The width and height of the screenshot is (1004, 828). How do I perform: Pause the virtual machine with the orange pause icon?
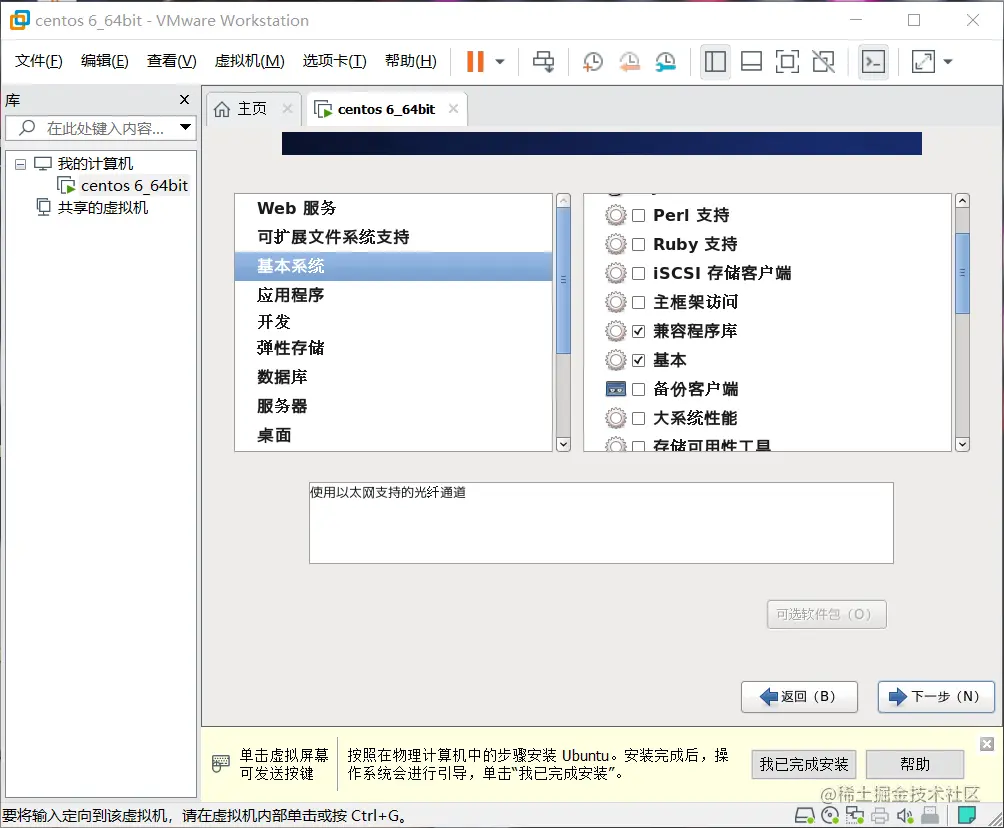[474, 61]
